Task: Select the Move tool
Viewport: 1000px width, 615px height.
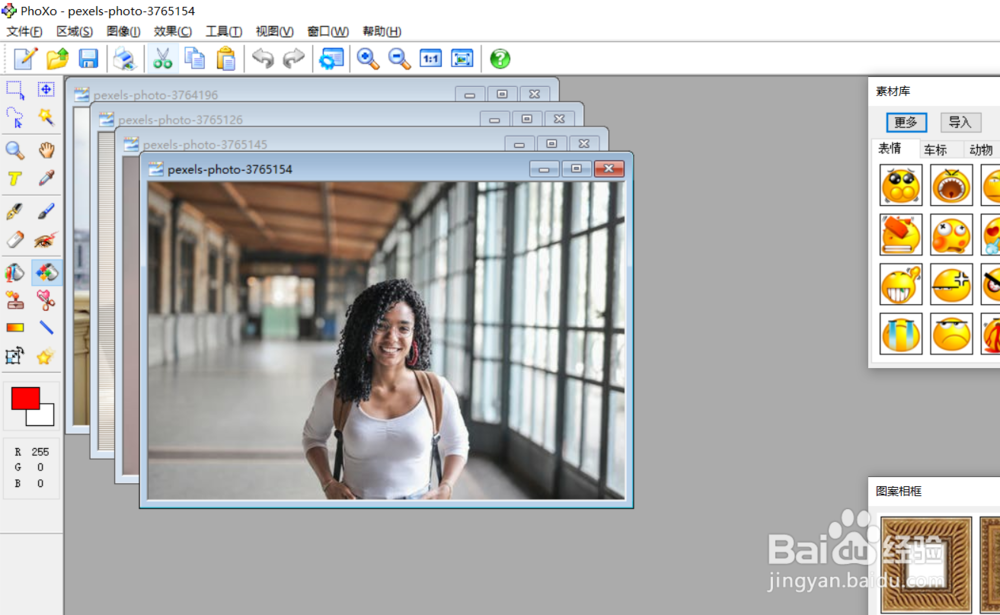Action: pyautogui.click(x=46, y=90)
